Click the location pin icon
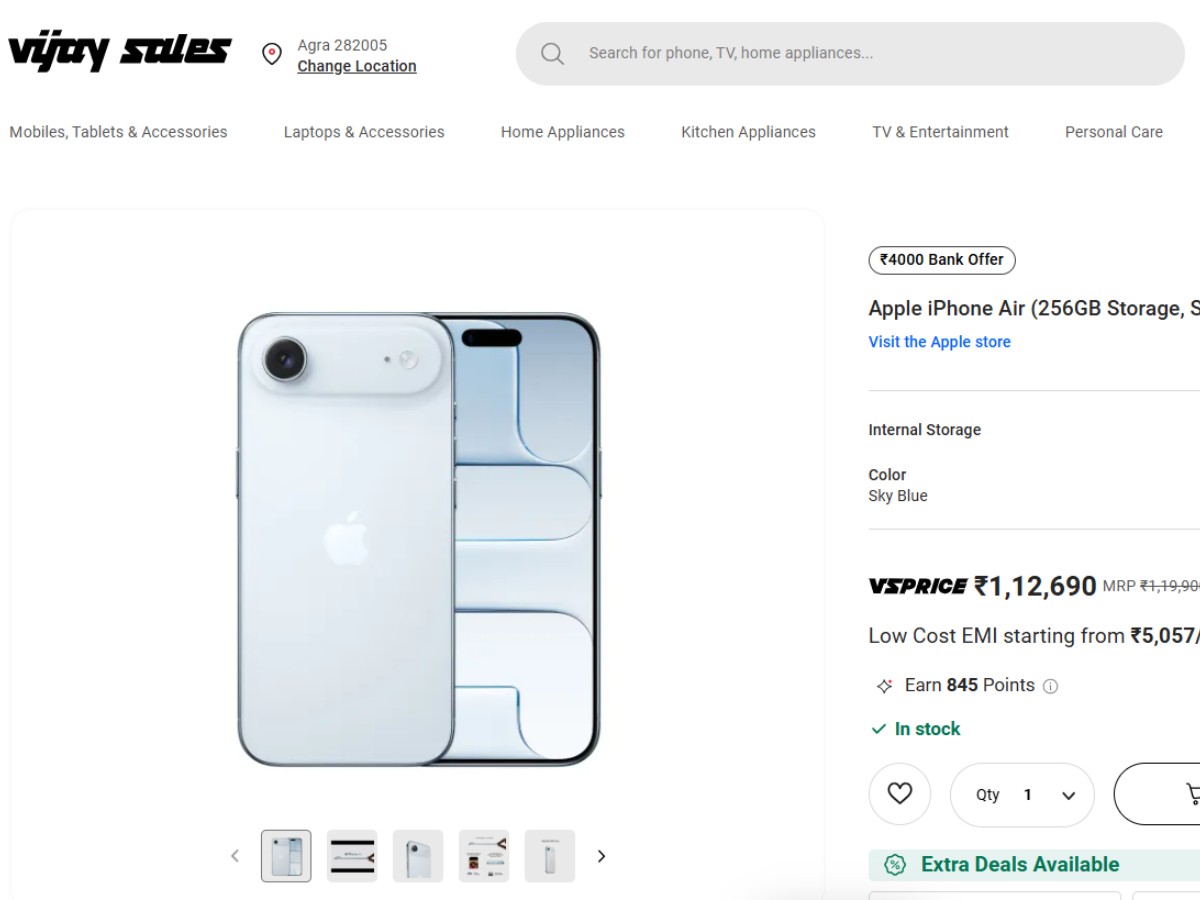This screenshot has width=1200, height=900. pyautogui.click(x=272, y=54)
